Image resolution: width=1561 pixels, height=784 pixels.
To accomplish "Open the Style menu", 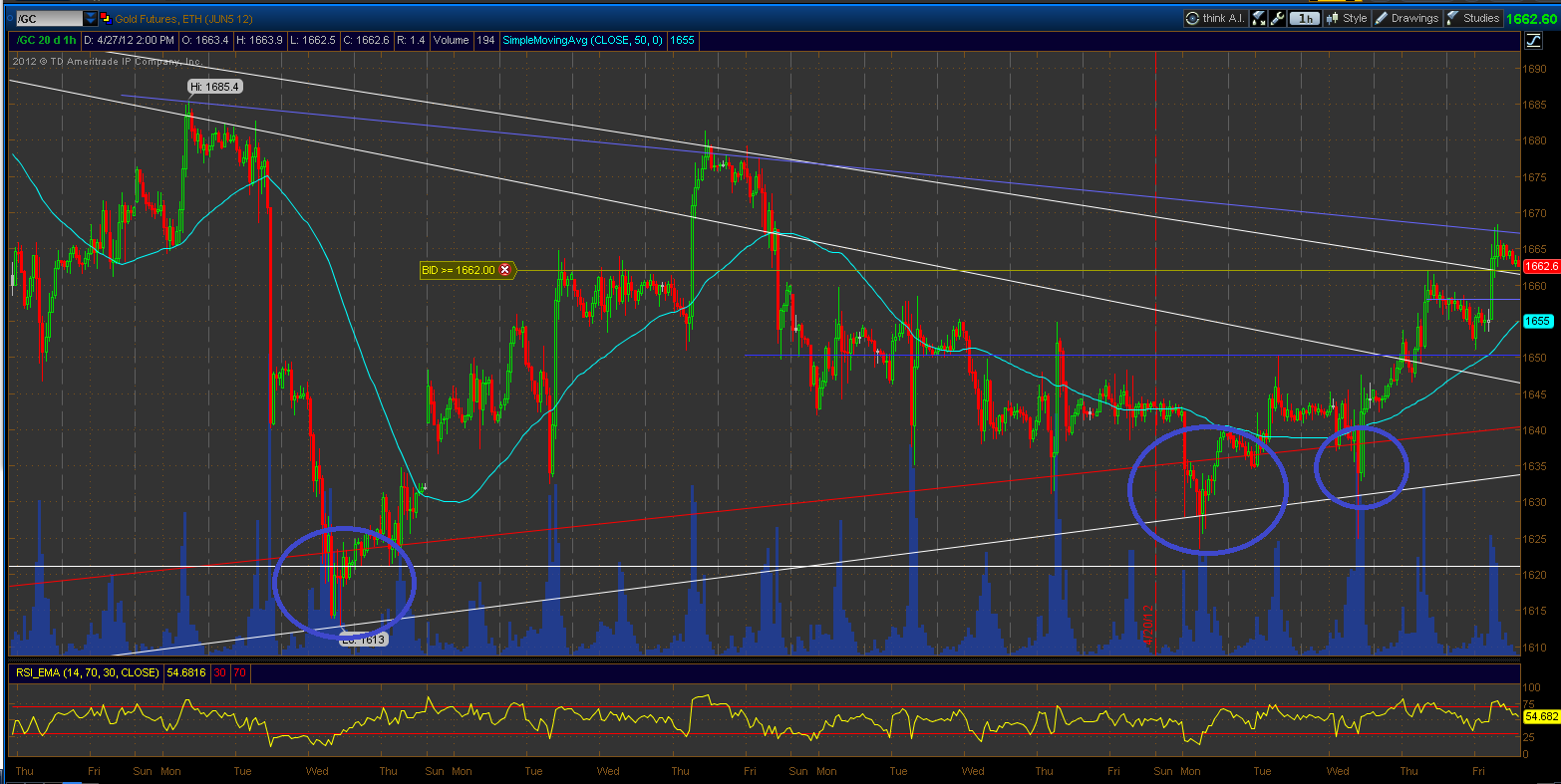I will (x=1346, y=18).
